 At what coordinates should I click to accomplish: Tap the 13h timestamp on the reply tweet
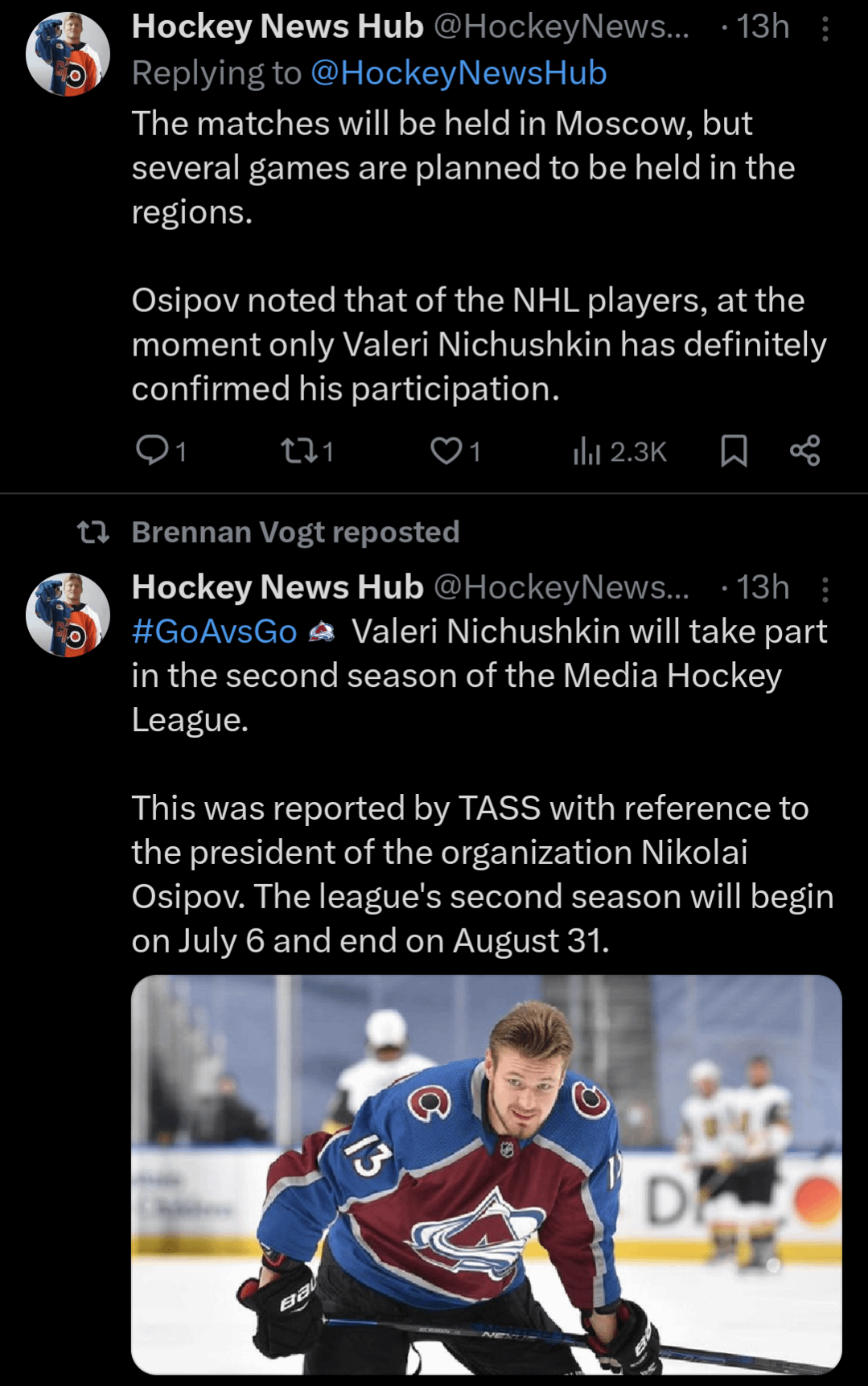tap(763, 27)
